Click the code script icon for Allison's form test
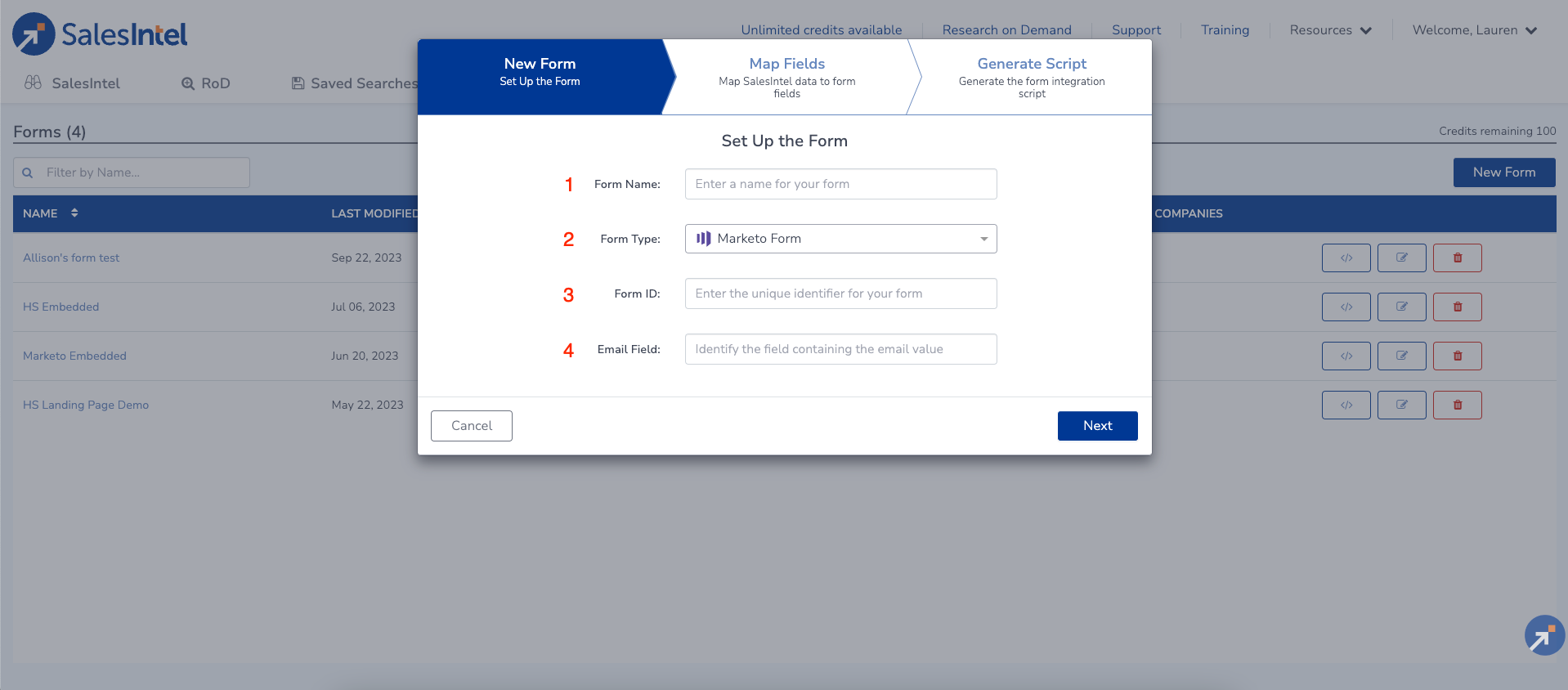 (1346, 258)
